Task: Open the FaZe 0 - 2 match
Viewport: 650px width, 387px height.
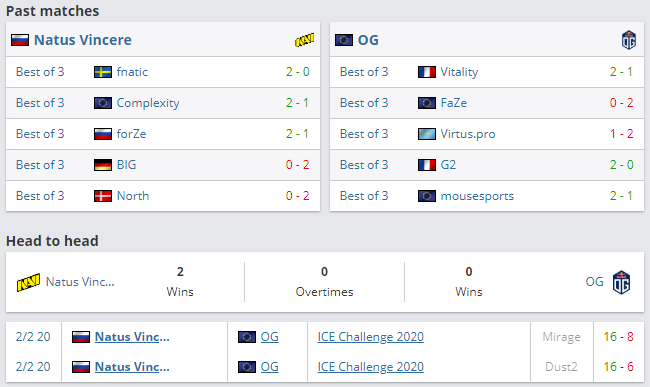Action: 487,103
